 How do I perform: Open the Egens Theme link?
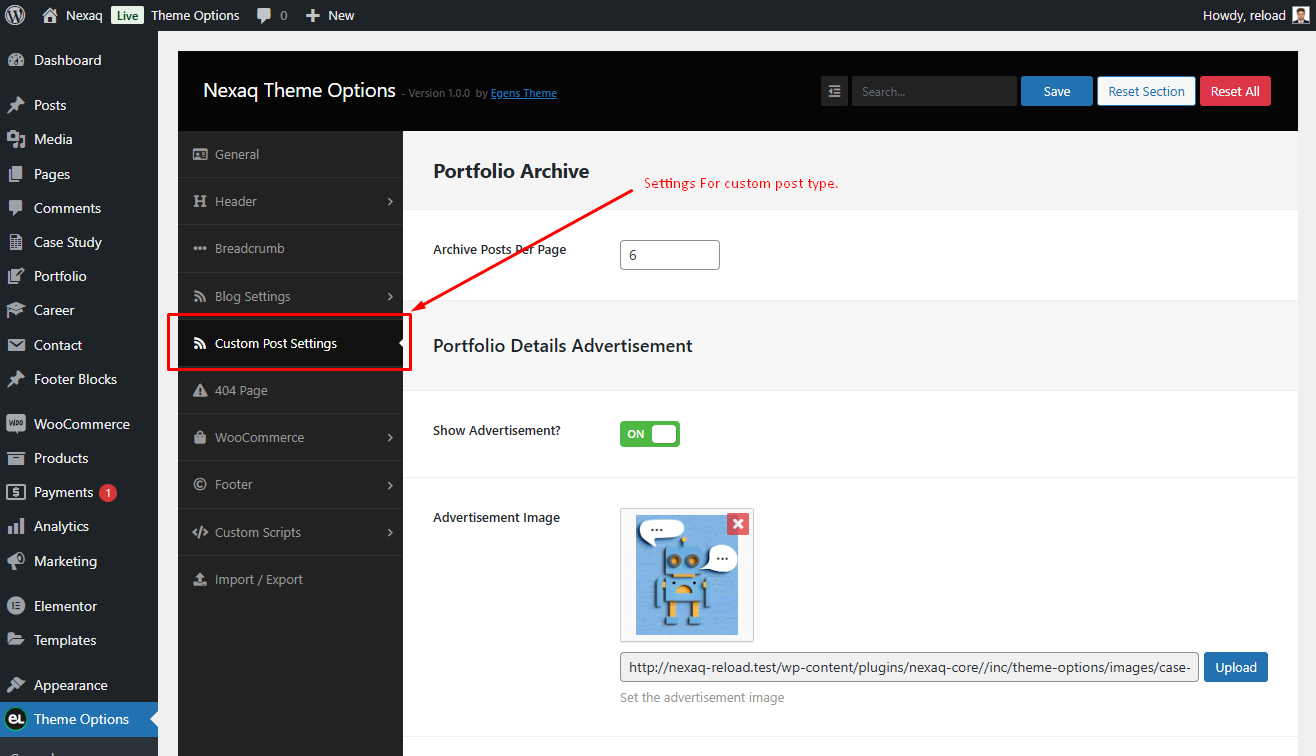click(x=524, y=93)
